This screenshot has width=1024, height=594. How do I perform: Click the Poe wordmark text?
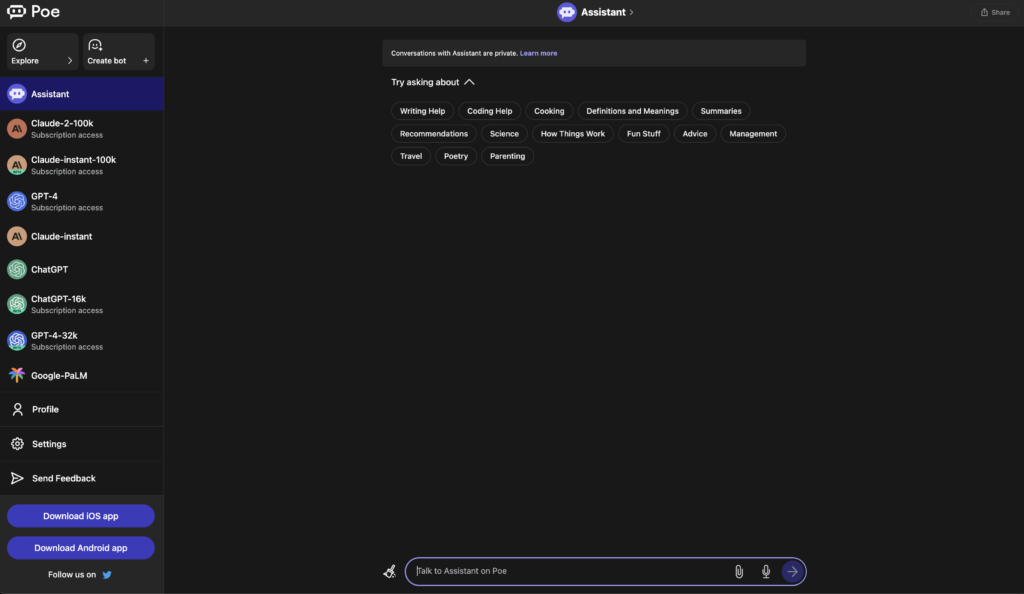pyautogui.click(x=46, y=12)
